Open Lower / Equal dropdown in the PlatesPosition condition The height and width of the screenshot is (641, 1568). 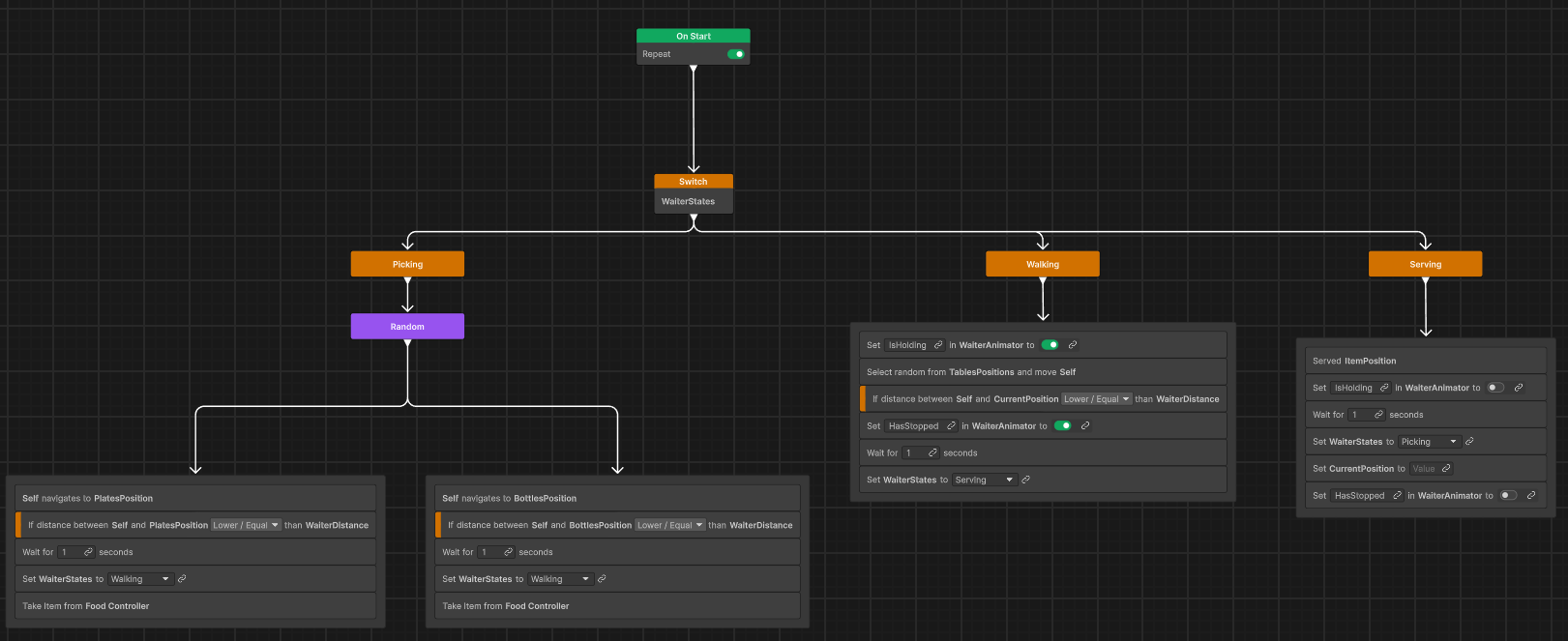[246, 525]
